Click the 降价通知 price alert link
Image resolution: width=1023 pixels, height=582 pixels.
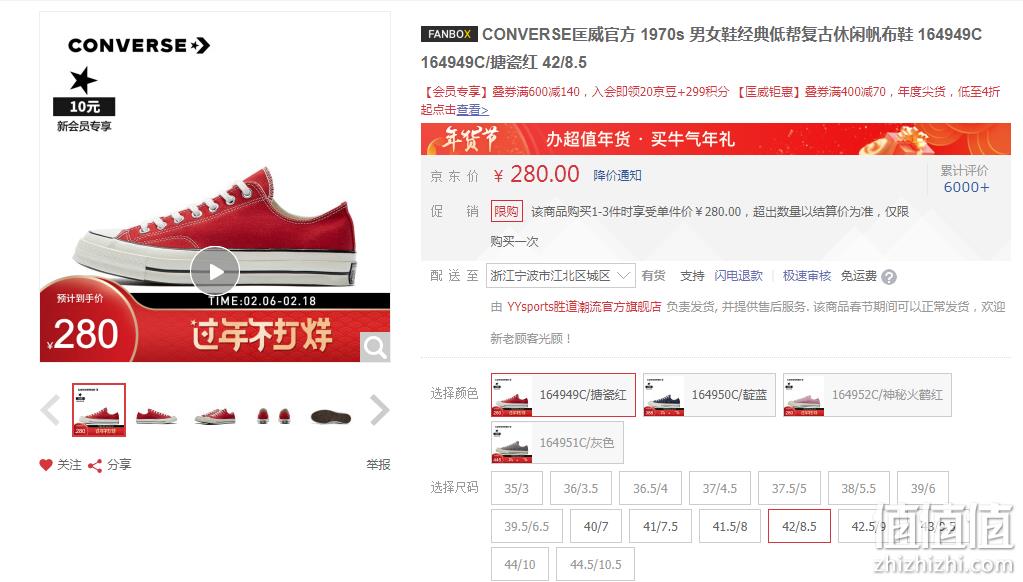[x=617, y=176]
